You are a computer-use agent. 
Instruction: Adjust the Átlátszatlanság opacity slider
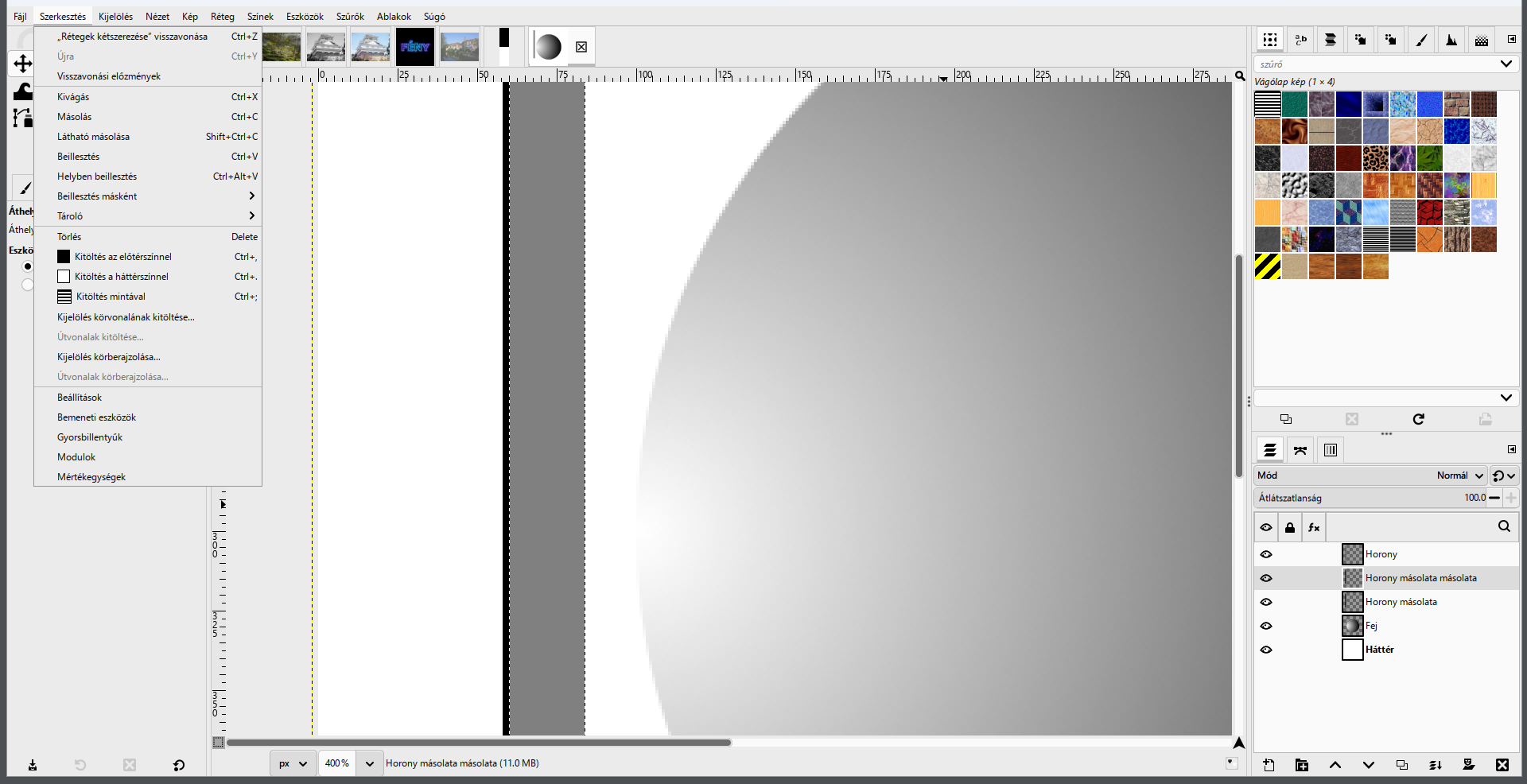coord(1370,498)
